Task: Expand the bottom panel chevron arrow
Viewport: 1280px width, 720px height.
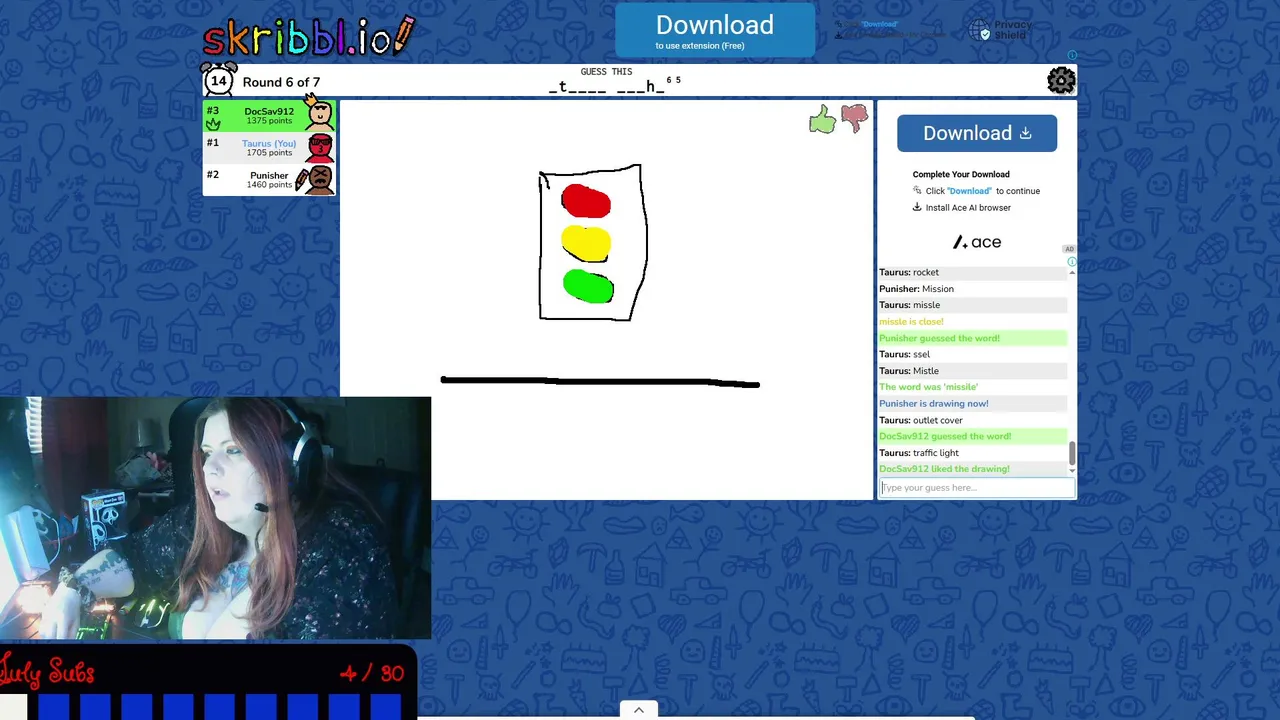Action: [x=639, y=710]
